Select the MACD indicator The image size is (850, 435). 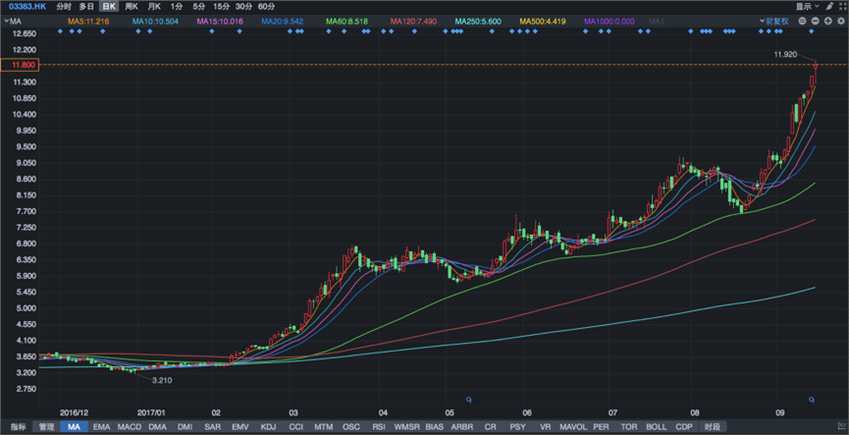129,427
